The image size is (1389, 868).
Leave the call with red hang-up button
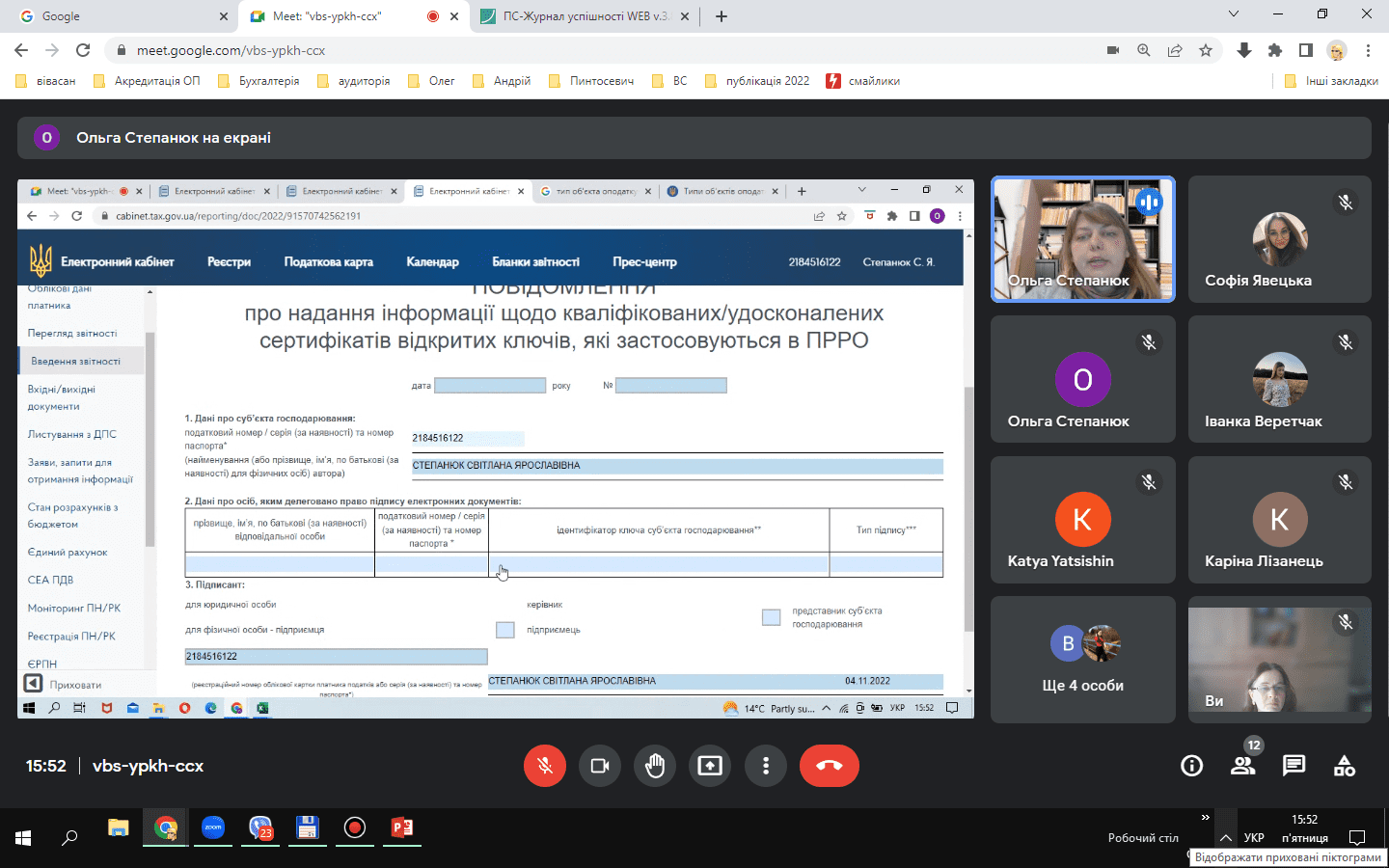[x=829, y=766]
